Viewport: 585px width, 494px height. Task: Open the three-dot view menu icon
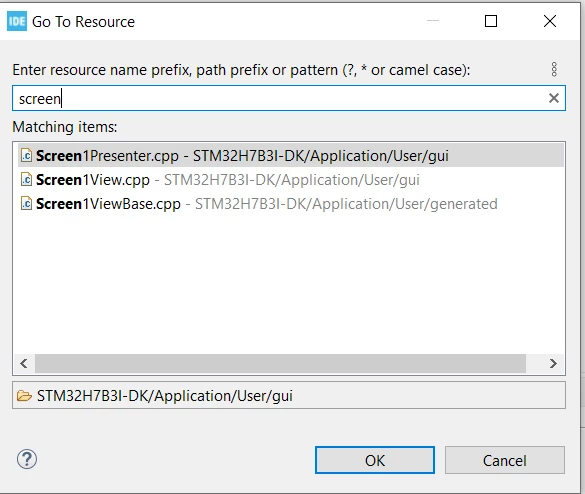(x=554, y=69)
